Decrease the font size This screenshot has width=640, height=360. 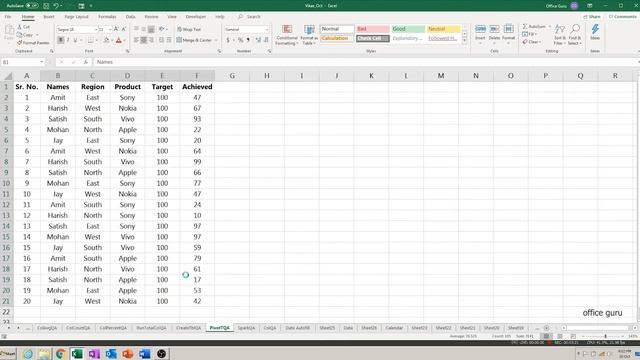tap(124, 29)
